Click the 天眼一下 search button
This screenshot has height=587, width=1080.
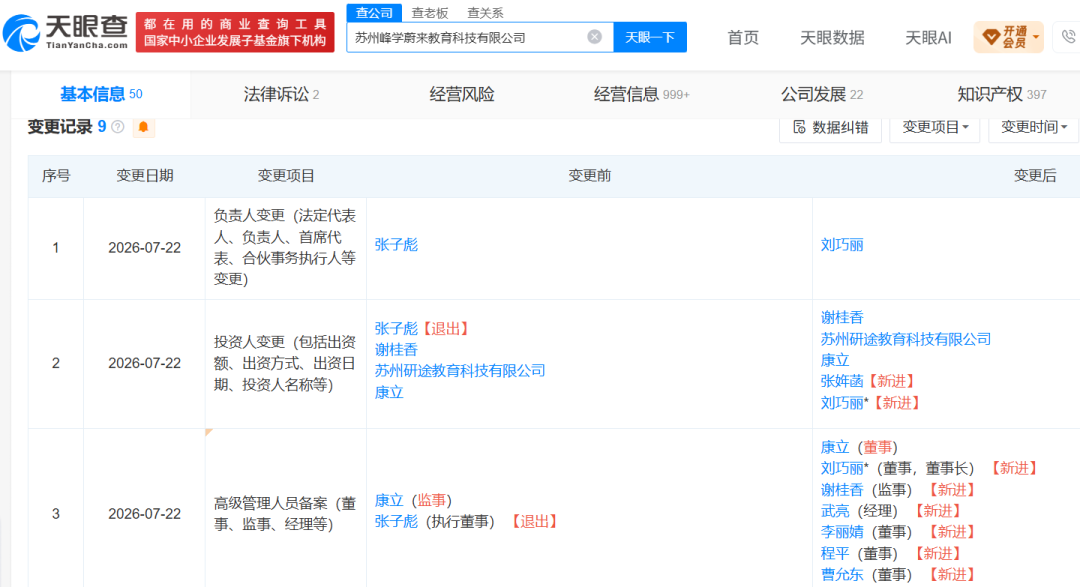650,37
